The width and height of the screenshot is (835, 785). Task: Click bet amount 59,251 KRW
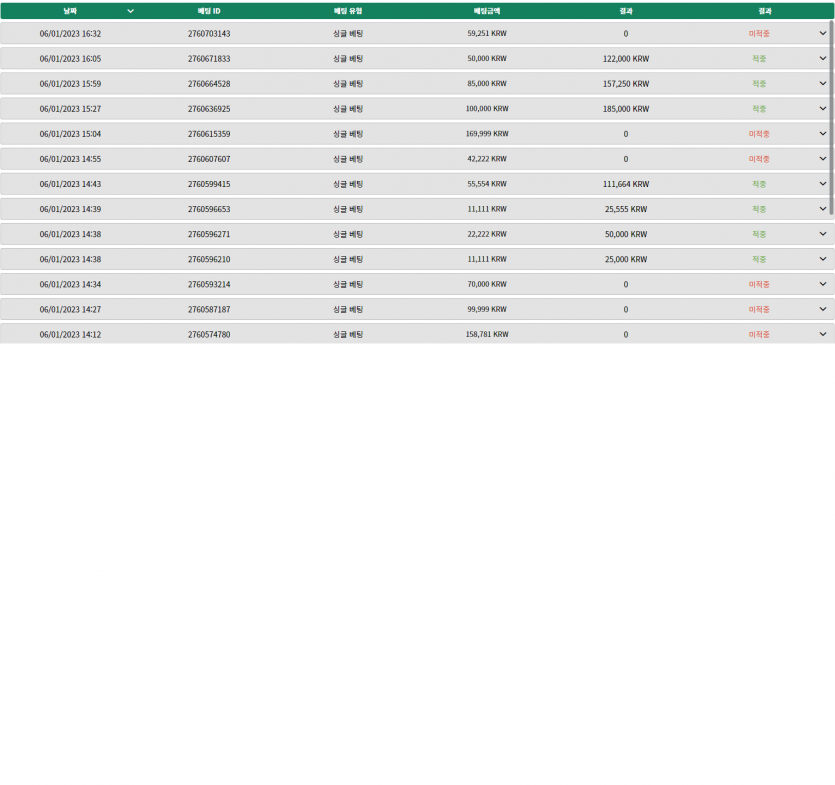pos(487,33)
